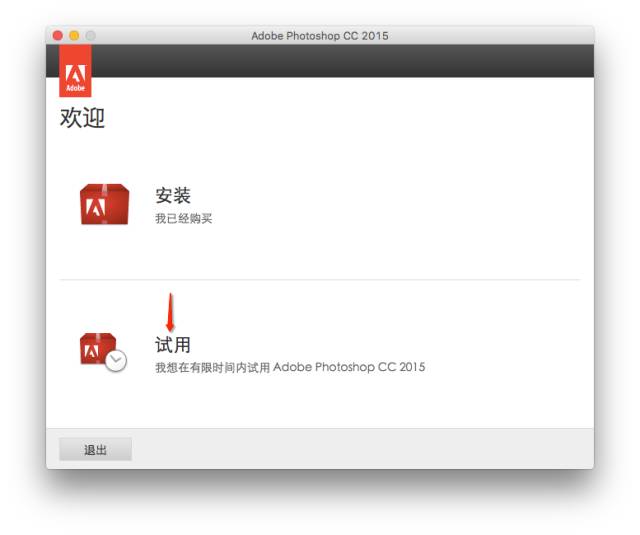
Task: Click the Adobe logo in the header
Action: point(76,71)
